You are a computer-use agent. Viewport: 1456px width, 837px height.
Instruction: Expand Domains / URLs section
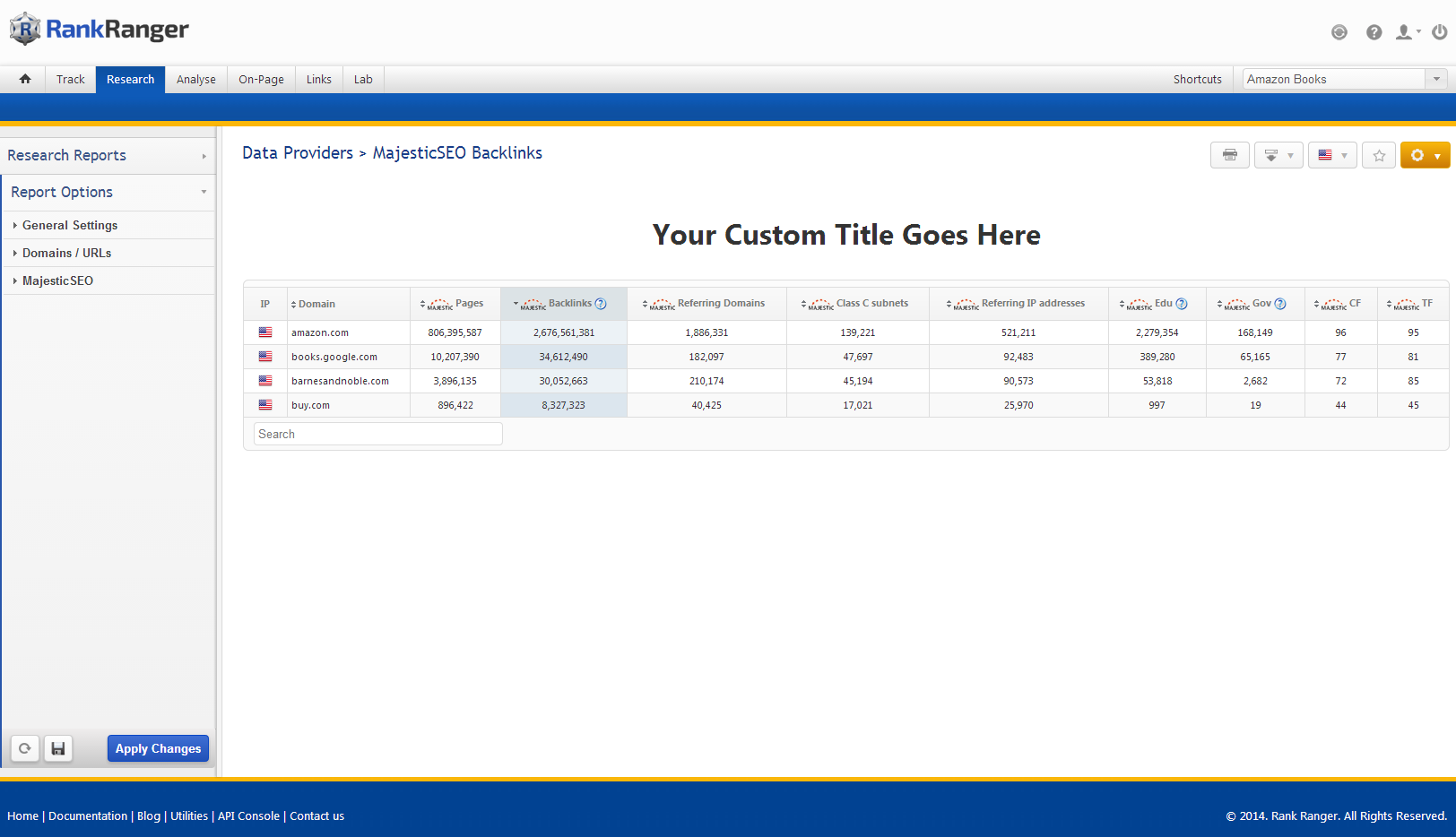pyautogui.click(x=66, y=253)
